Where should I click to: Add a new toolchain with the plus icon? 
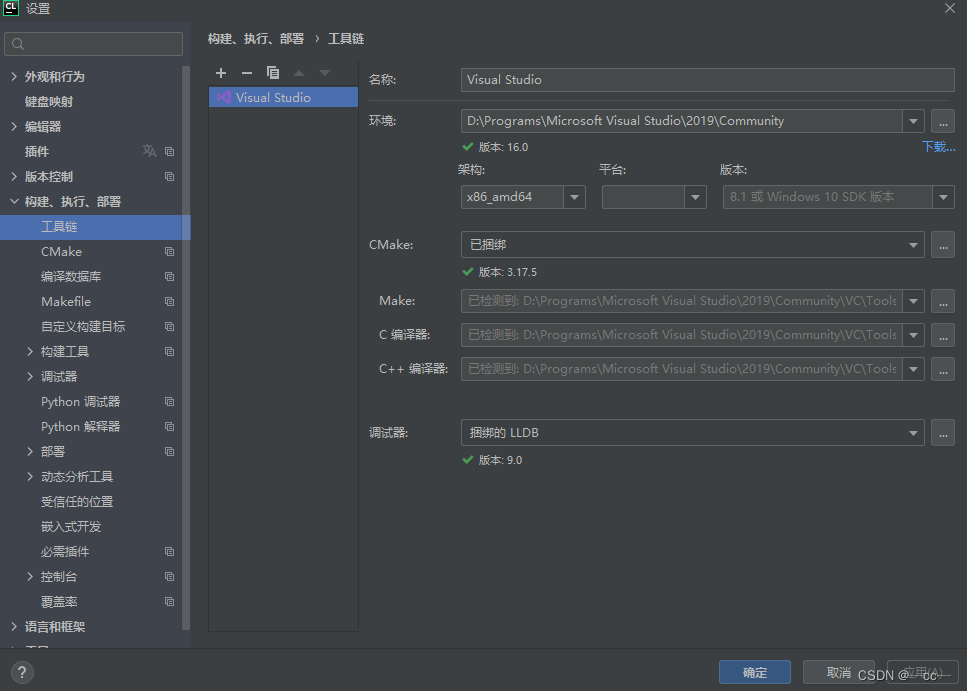[221, 72]
